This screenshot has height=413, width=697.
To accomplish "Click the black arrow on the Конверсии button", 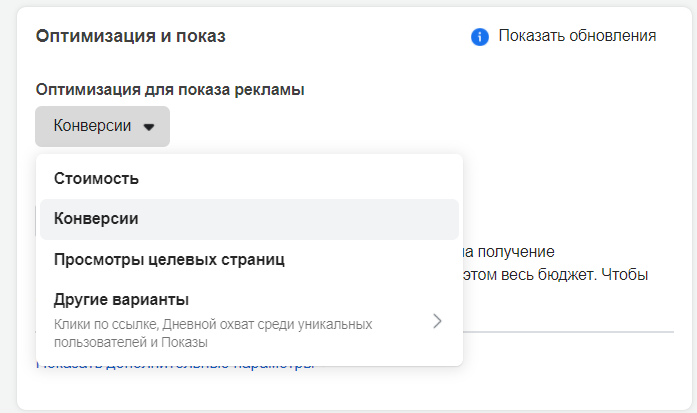I will point(149,127).
